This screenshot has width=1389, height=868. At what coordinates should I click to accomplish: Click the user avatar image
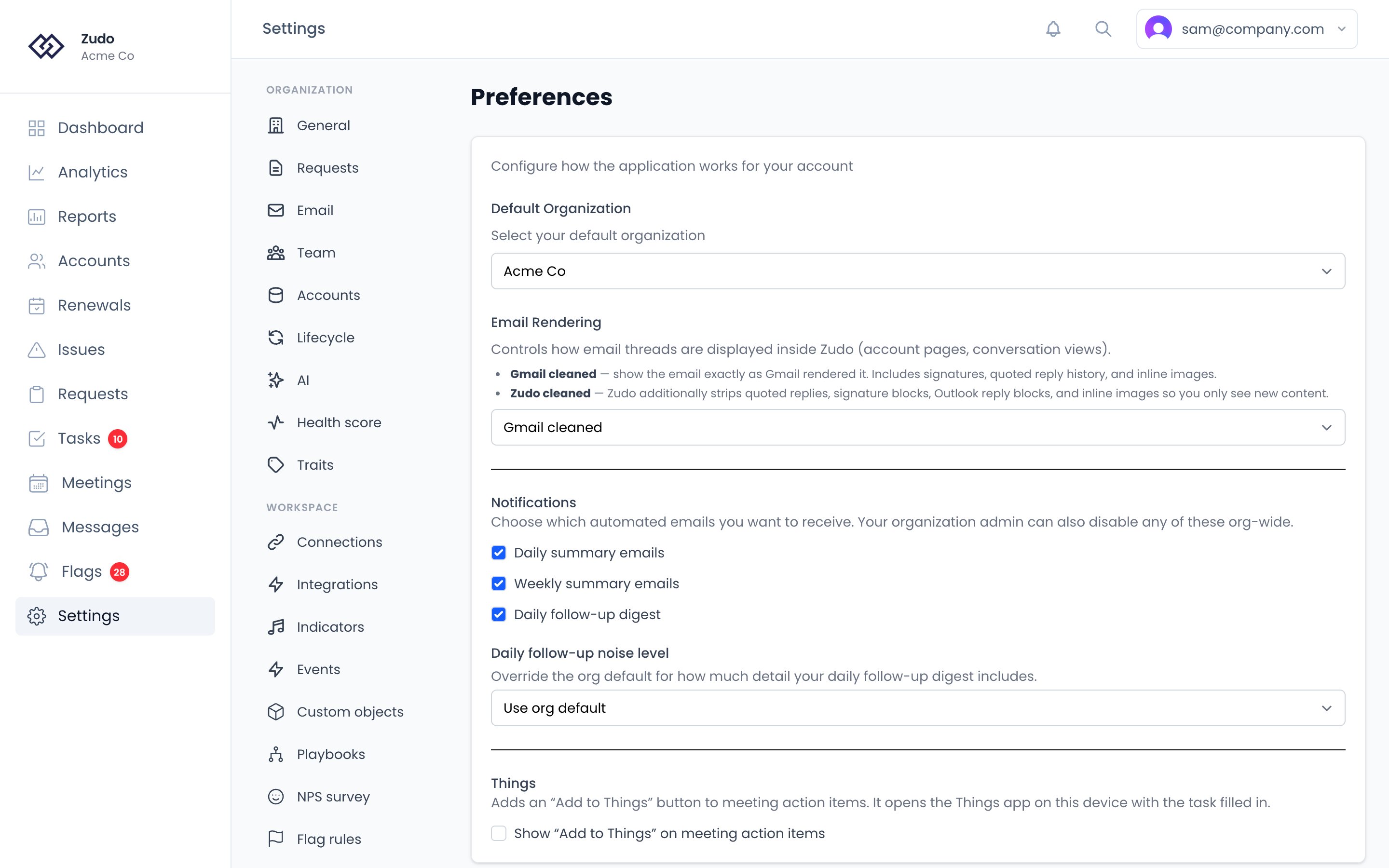coord(1158,29)
